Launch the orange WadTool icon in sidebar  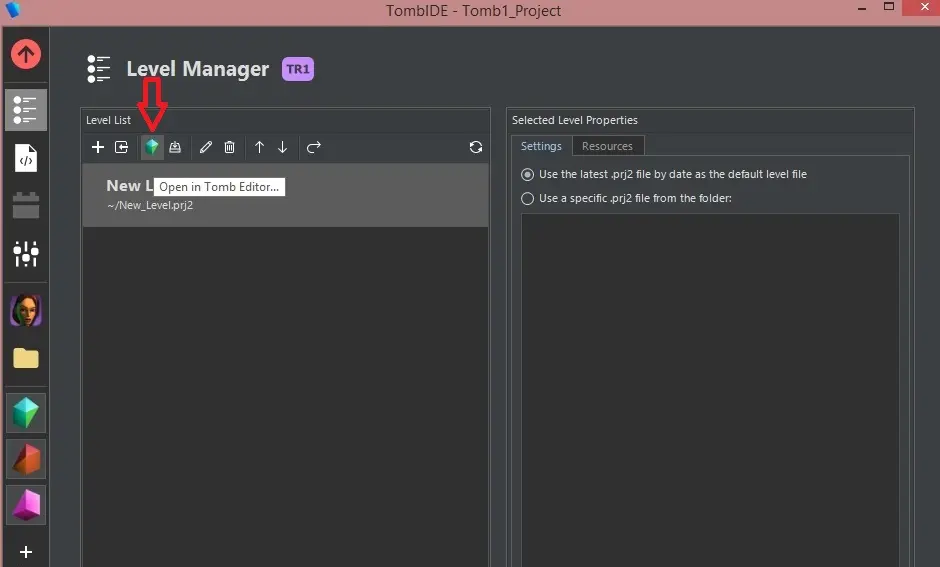click(x=26, y=459)
